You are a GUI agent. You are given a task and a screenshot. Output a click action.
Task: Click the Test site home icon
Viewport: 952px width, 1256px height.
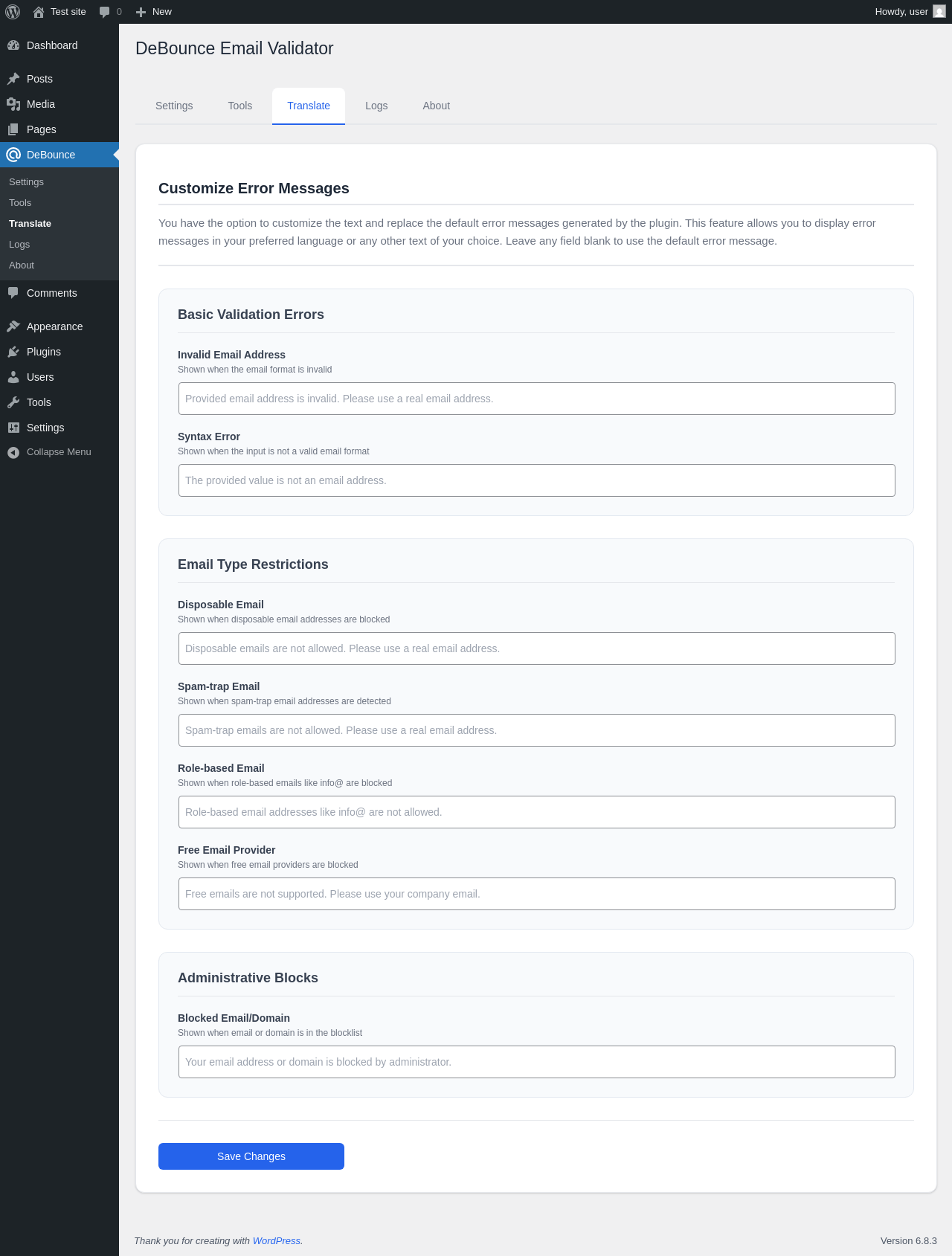click(x=39, y=12)
